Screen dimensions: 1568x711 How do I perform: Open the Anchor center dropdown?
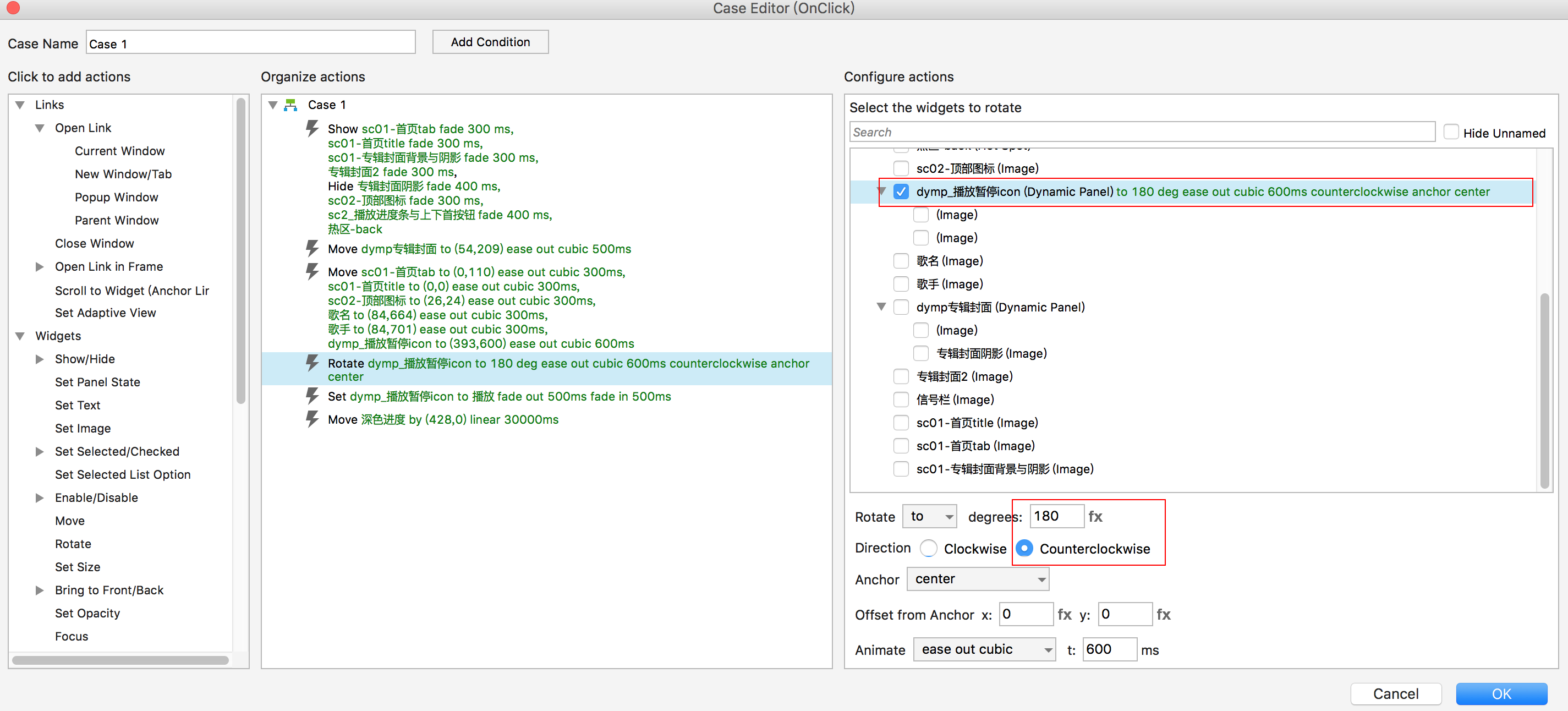click(x=978, y=579)
